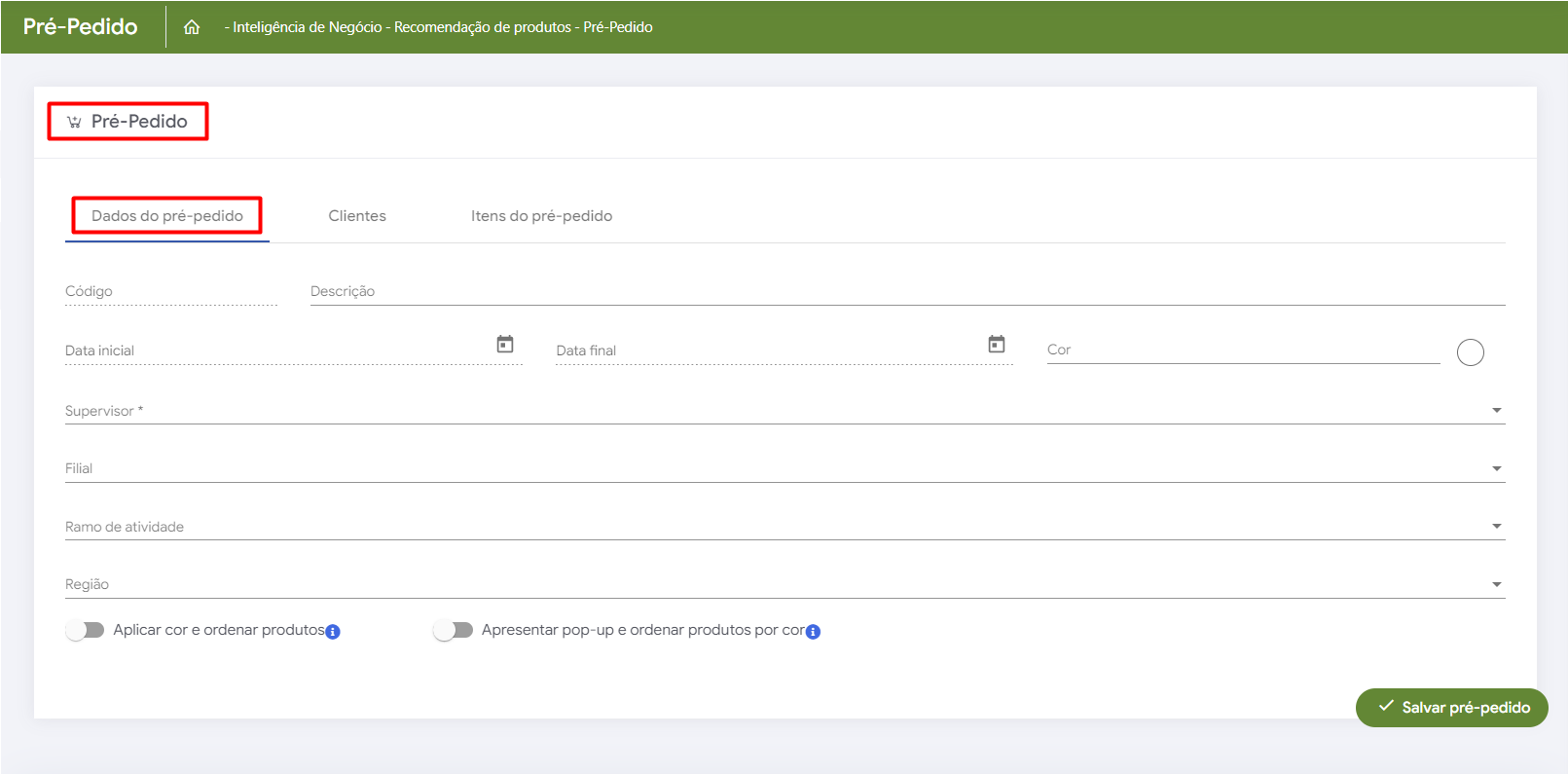This screenshot has width=1568, height=774.
Task: Open the Data inicial calendar picker
Action: 505,345
